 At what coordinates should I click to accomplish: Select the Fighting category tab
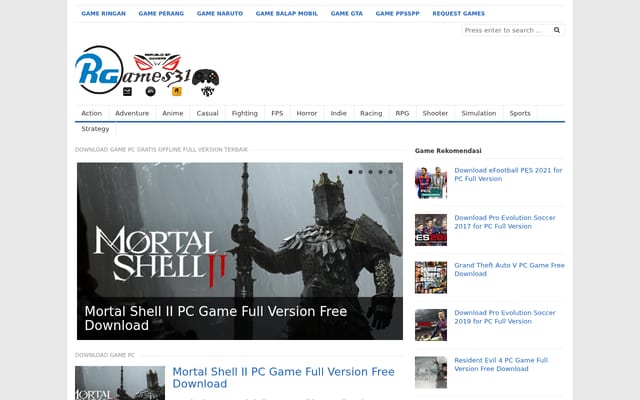pos(244,113)
